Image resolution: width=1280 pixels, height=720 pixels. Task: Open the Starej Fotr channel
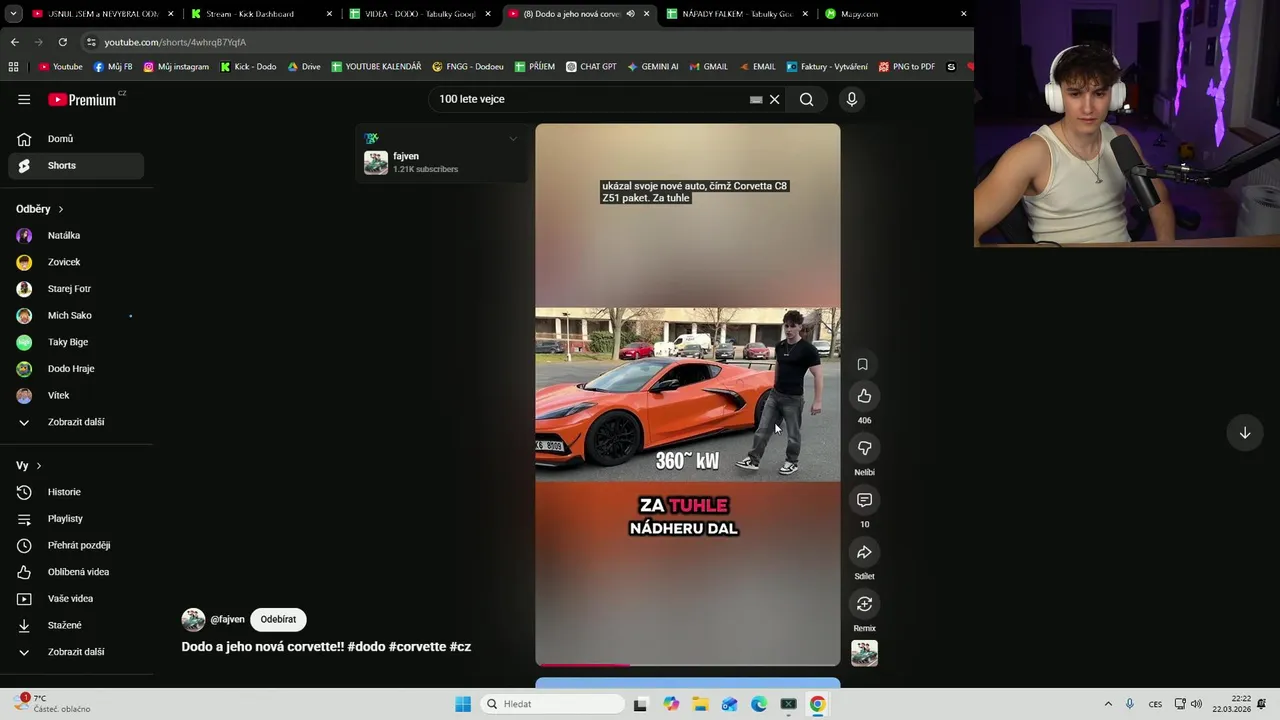[76, 289]
